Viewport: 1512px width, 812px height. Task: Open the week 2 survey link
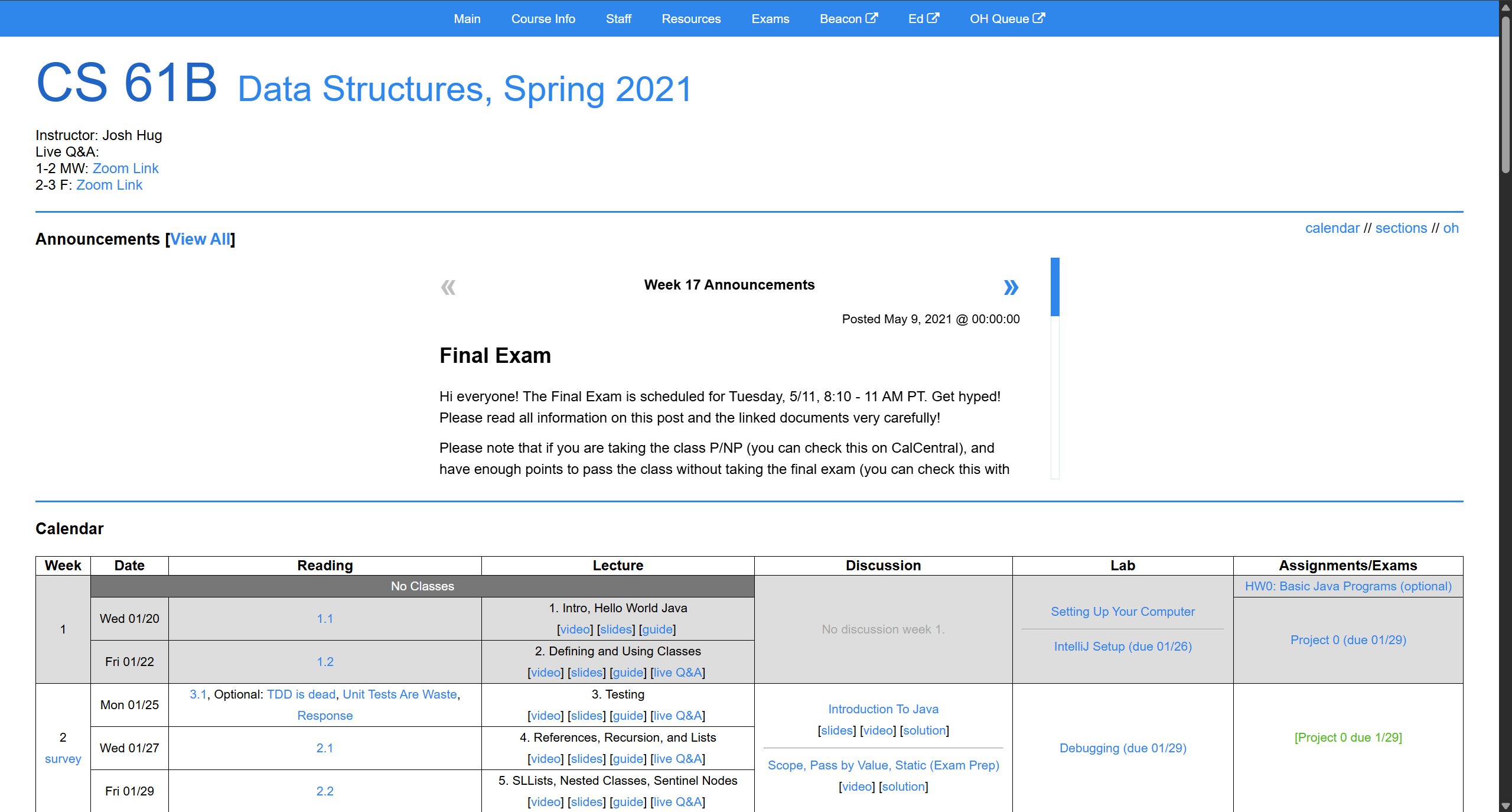(x=63, y=759)
